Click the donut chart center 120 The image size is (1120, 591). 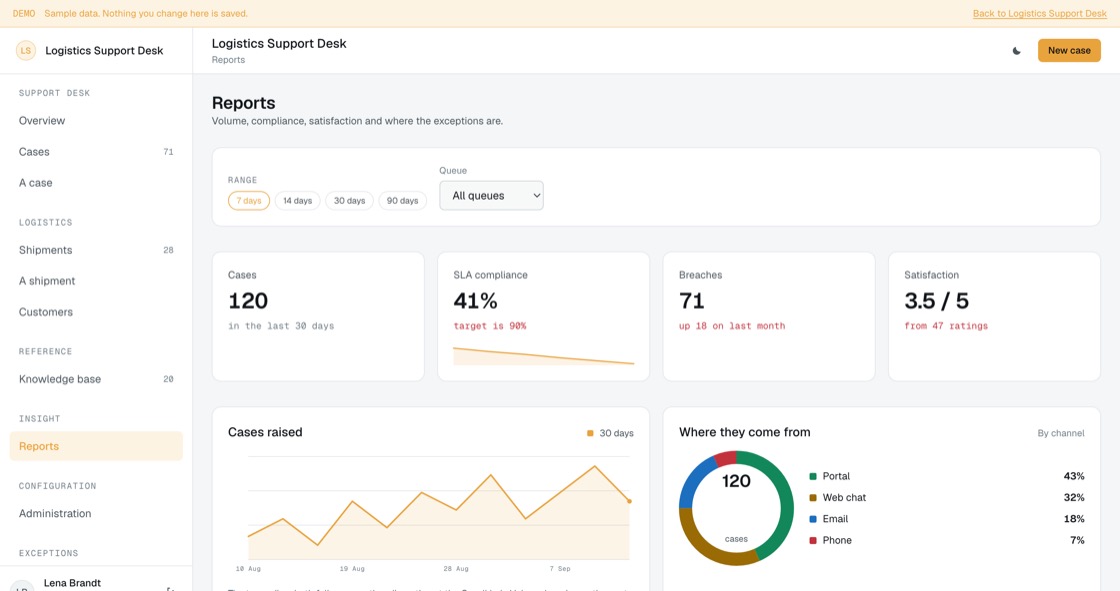click(x=736, y=481)
